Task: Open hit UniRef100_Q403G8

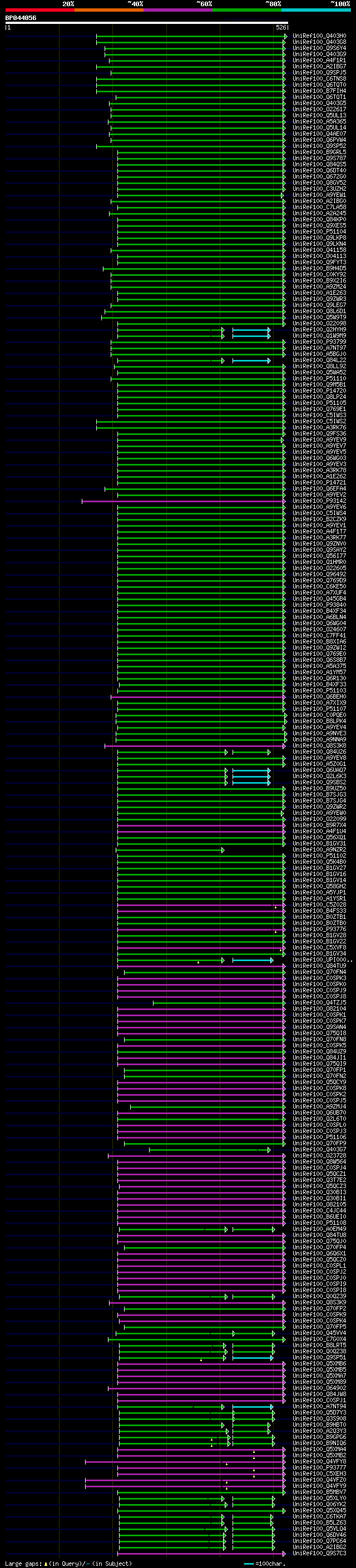Action: click(x=319, y=42)
